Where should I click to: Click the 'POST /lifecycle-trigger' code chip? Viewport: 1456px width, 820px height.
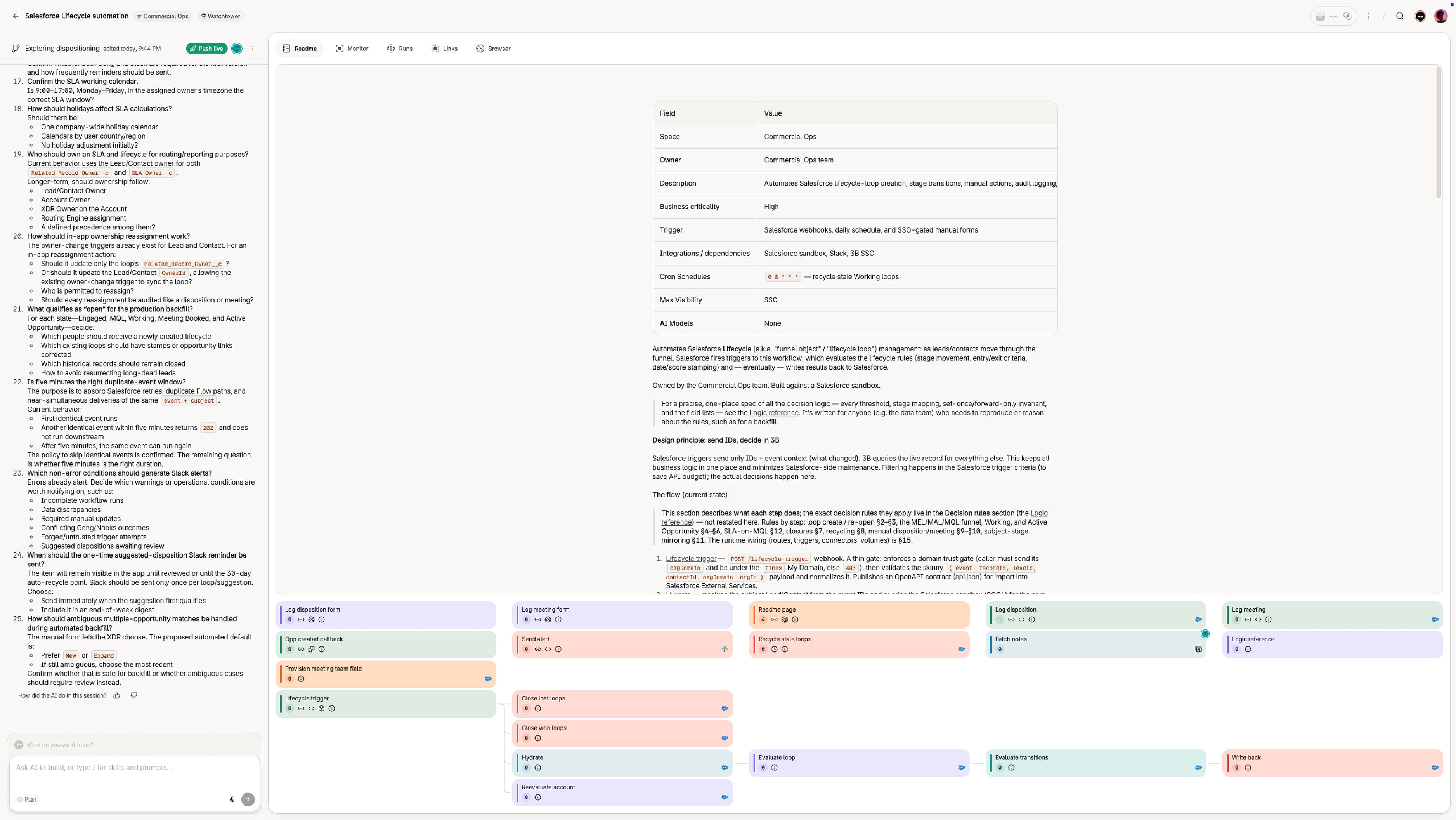(769, 559)
